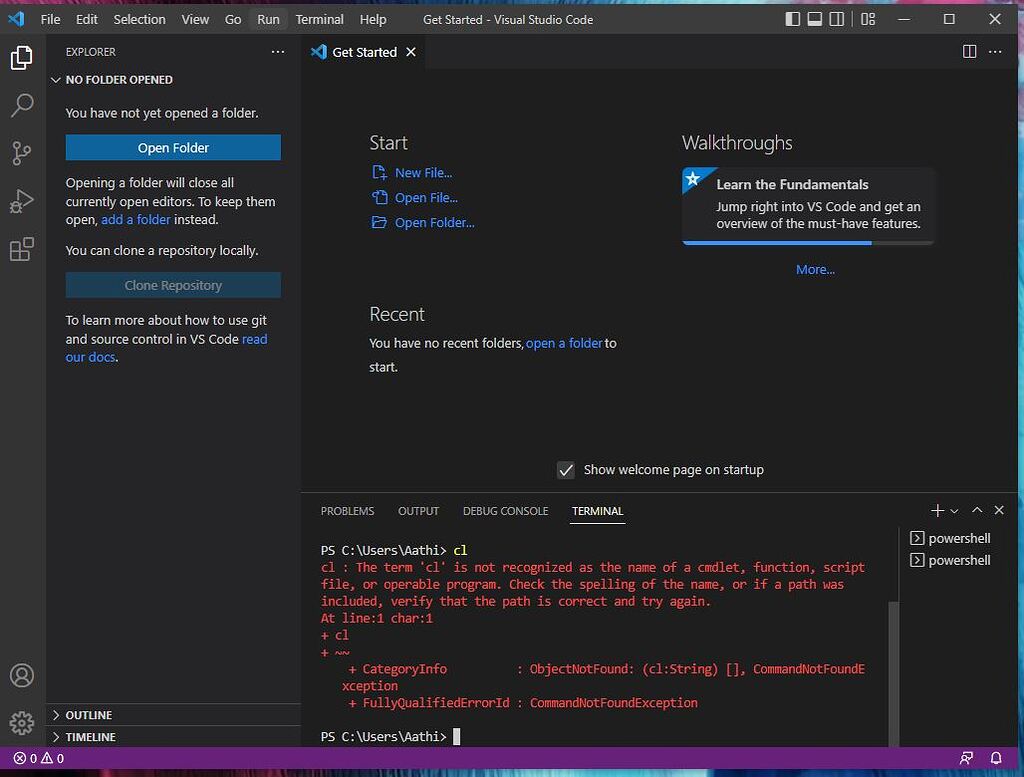Switch to the OUTPUT panel tab
The image size is (1024, 777).
point(419,511)
